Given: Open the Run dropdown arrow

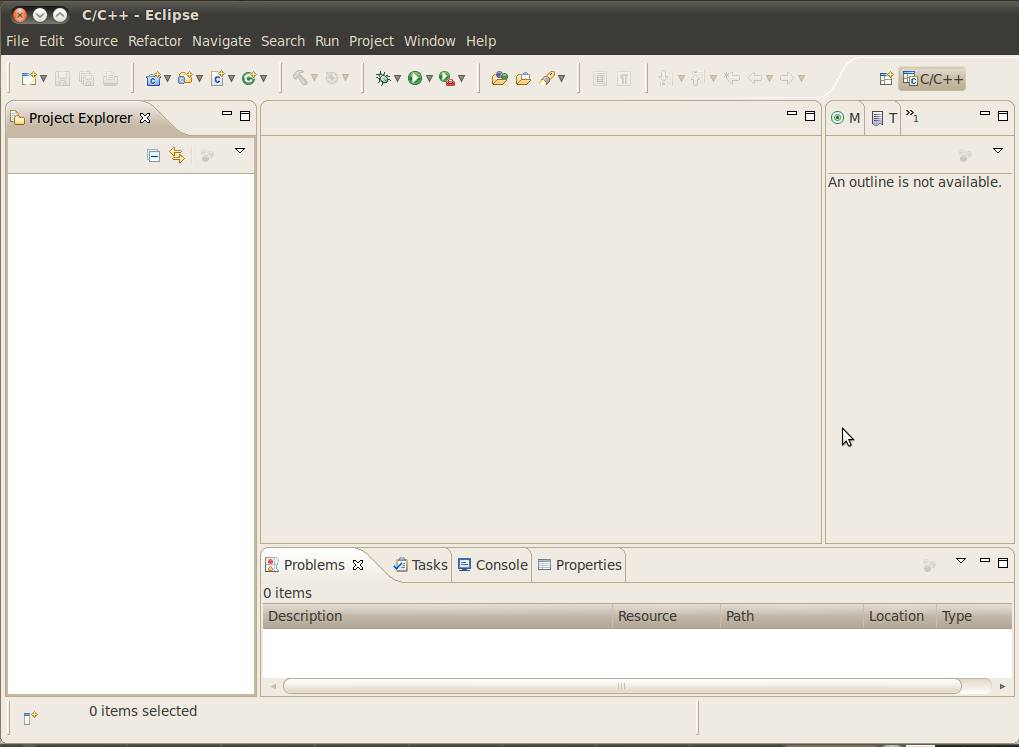Looking at the screenshot, I should 429,79.
